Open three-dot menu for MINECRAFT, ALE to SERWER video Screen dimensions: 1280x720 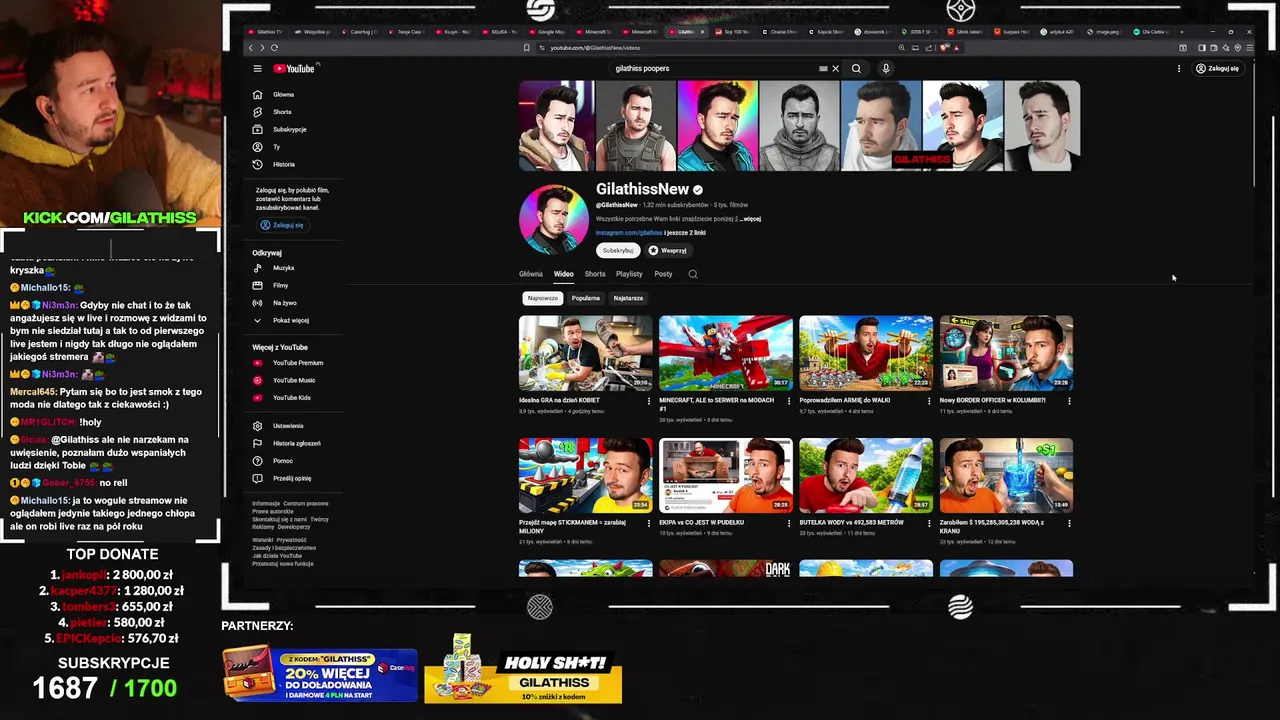click(x=788, y=401)
